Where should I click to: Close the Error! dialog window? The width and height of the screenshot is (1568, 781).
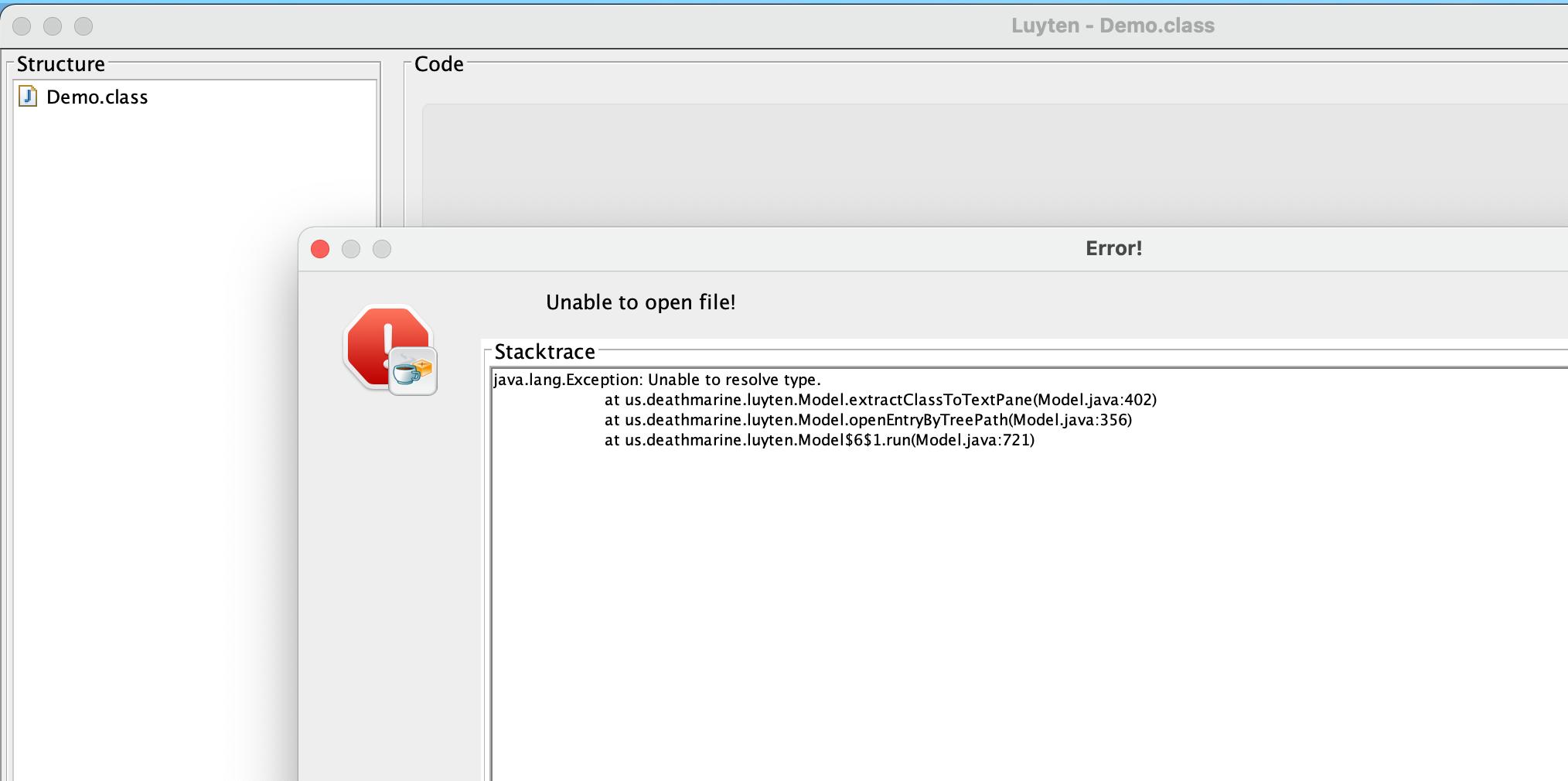(x=320, y=249)
